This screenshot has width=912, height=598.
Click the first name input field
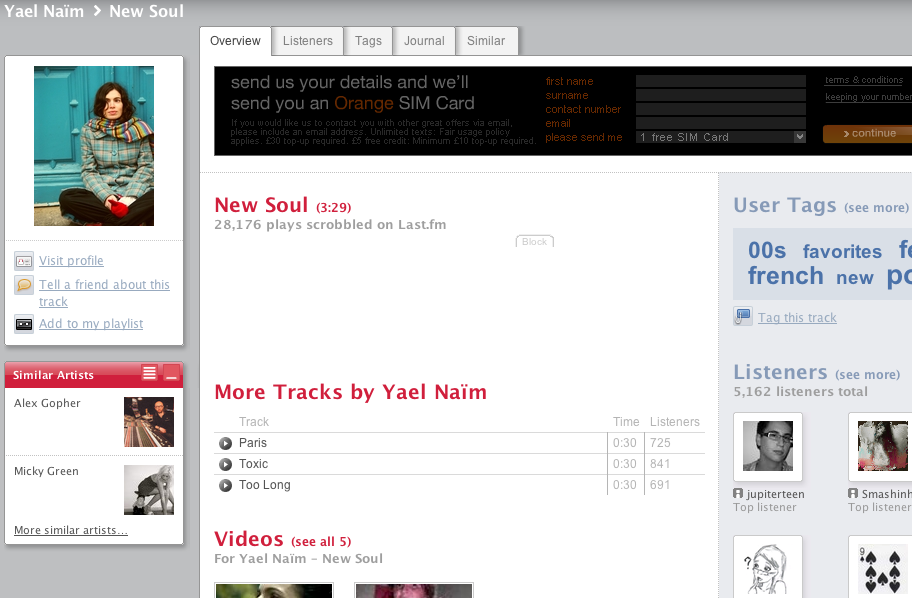(721, 81)
